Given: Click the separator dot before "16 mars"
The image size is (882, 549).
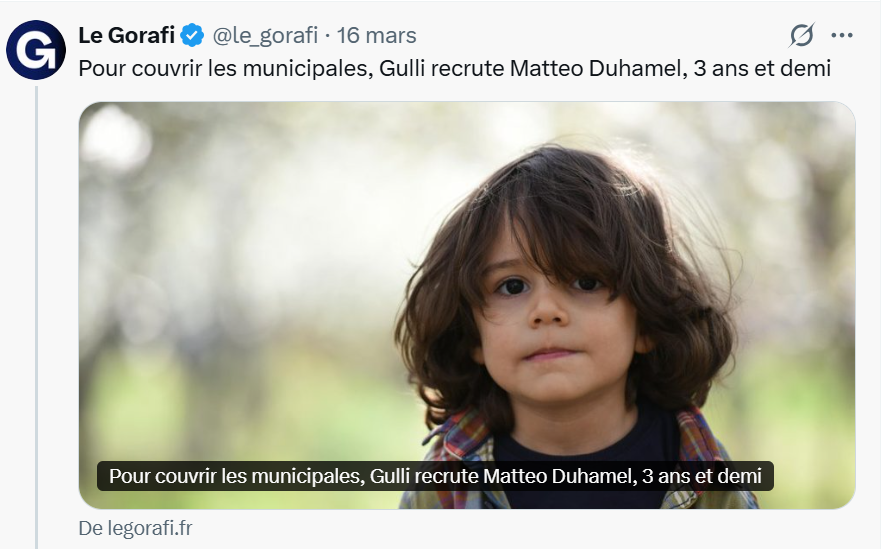Looking at the screenshot, I should pyautogui.click(x=328, y=36).
